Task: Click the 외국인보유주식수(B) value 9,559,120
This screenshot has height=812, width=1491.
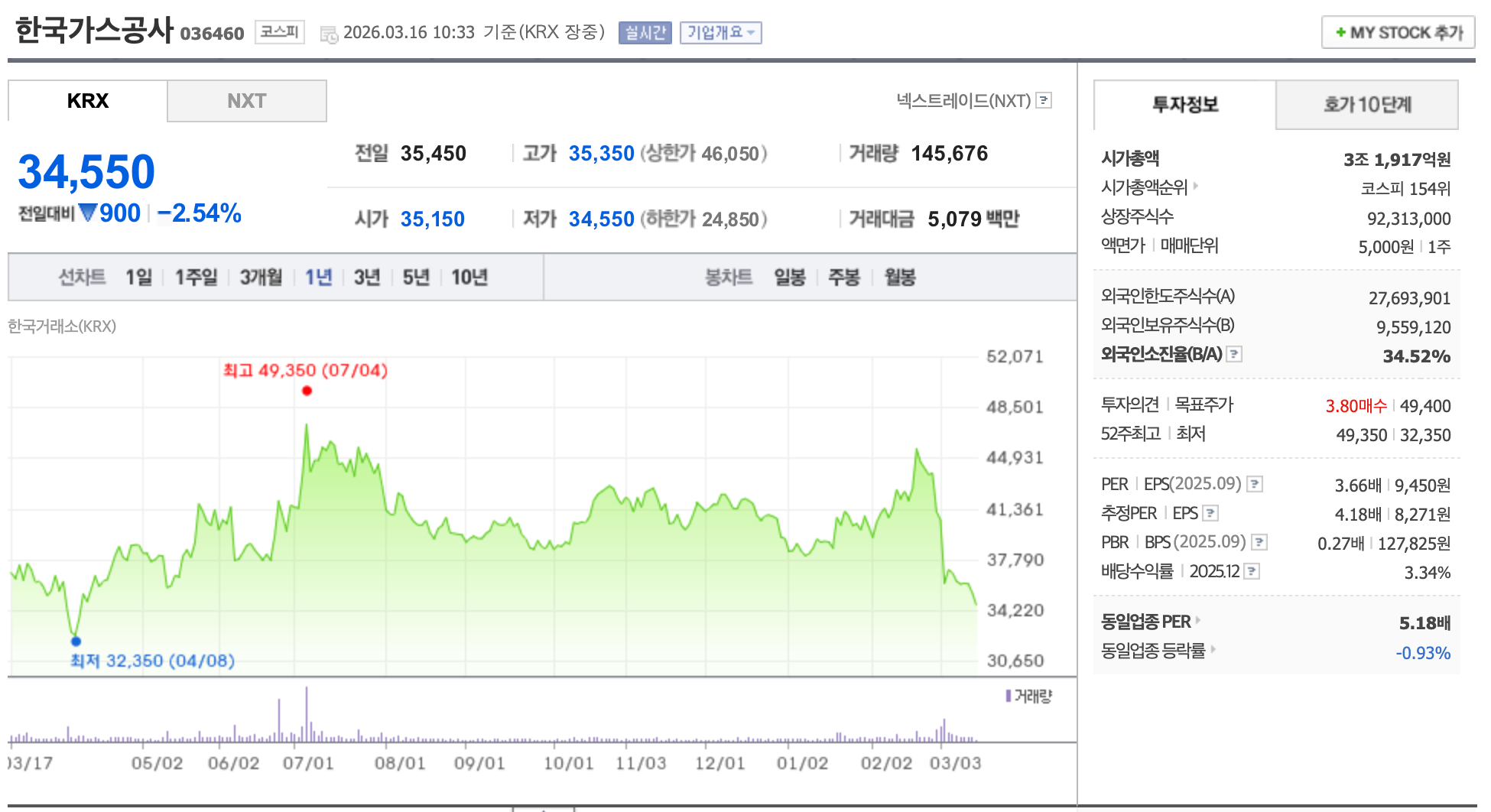Action: coord(1414,327)
